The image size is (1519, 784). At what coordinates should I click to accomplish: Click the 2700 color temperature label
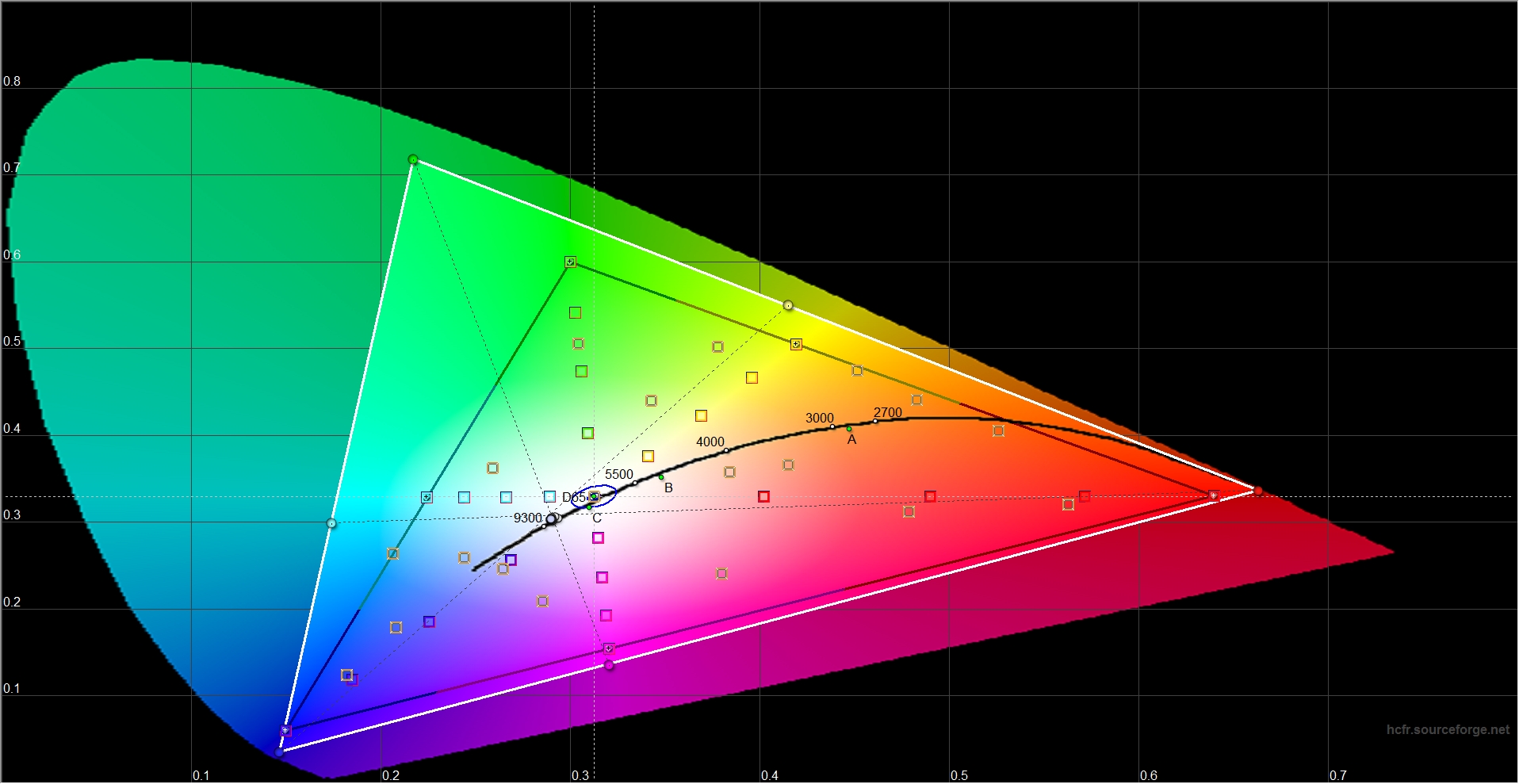tap(888, 413)
